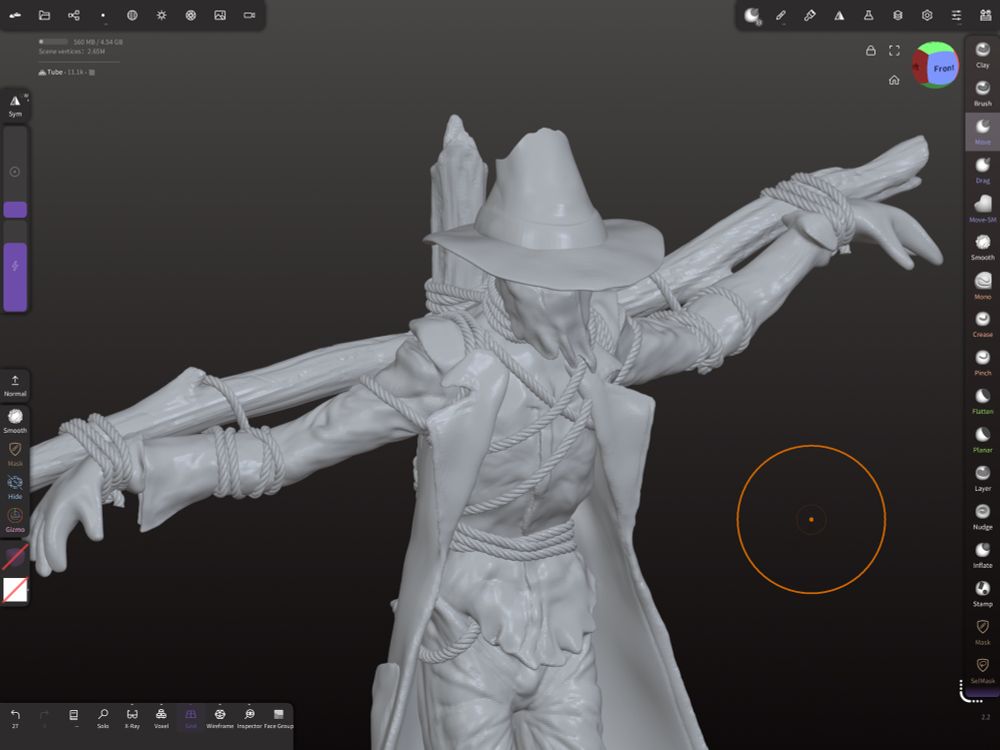Toggle Sym symmetry button

tap(15, 105)
